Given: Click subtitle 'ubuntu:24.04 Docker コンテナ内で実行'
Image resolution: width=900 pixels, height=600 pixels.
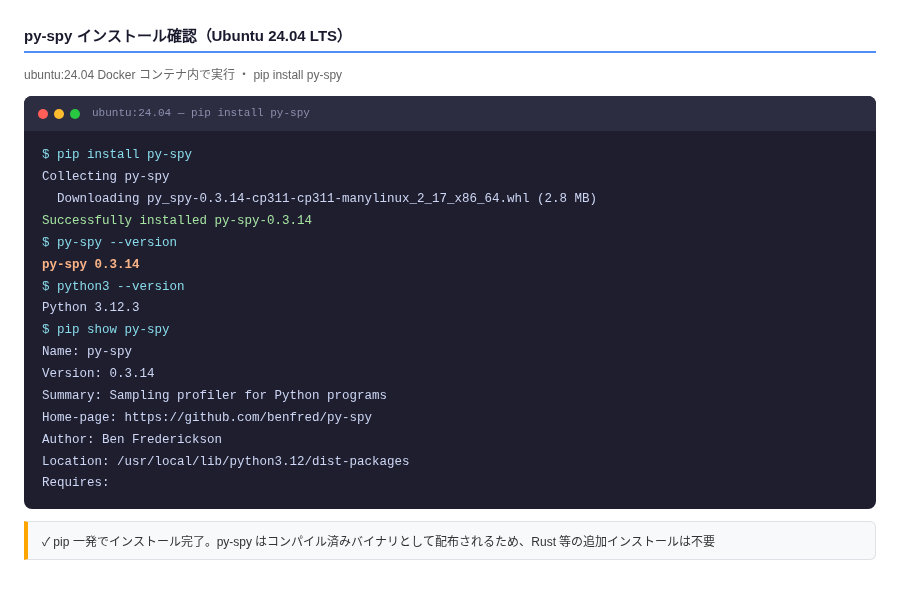Looking at the screenshot, I should tap(130, 75).
